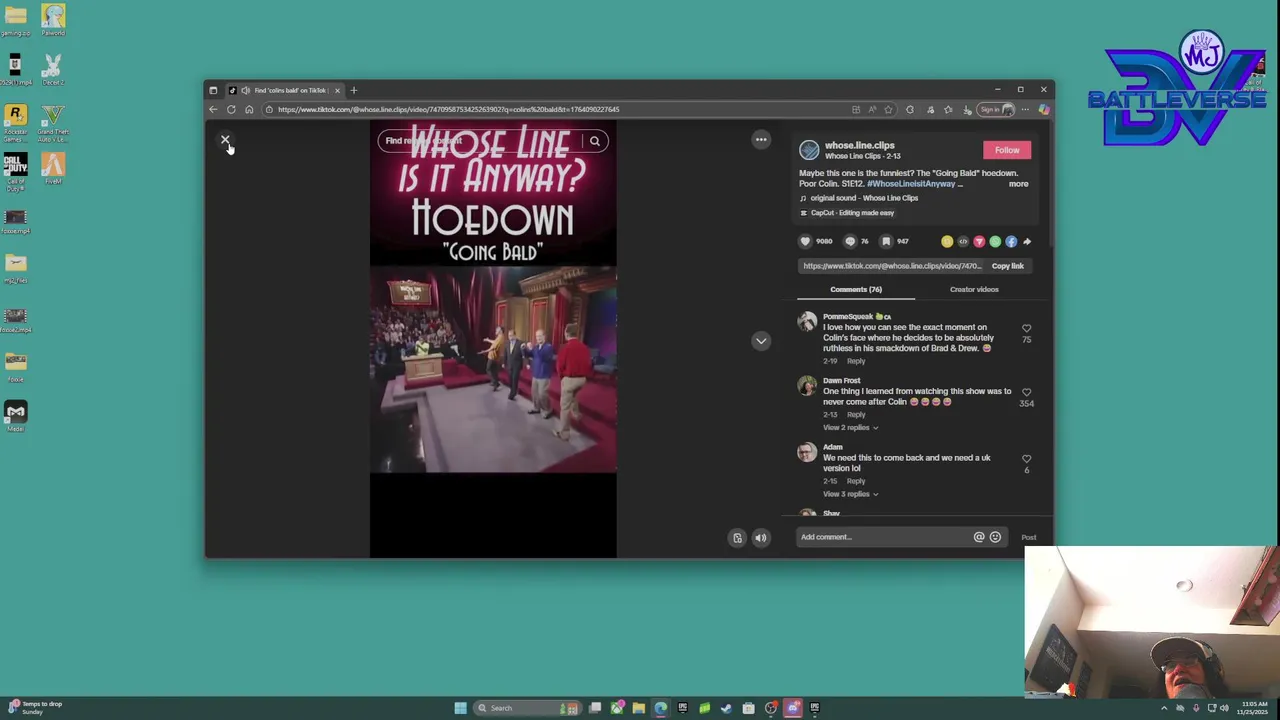
Task: Send to friends with red paper-plane icon
Action: [x=979, y=241]
